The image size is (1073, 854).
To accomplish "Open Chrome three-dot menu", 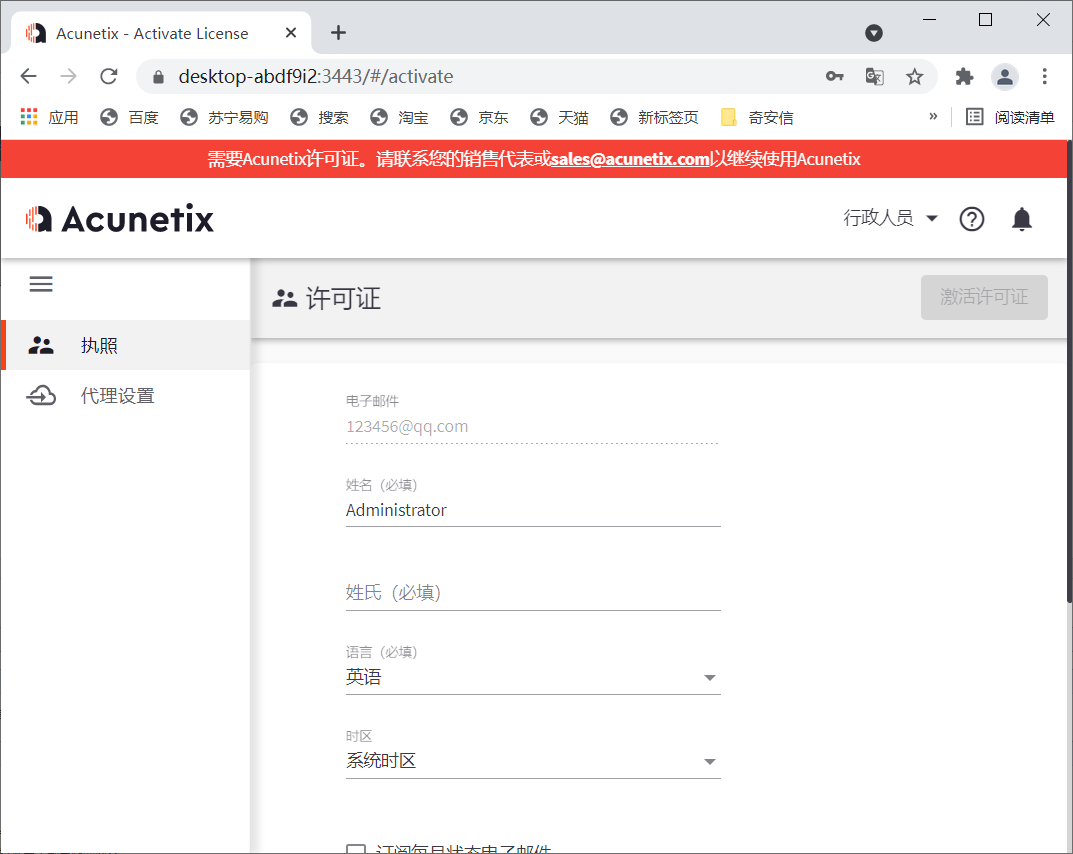I will (x=1044, y=76).
